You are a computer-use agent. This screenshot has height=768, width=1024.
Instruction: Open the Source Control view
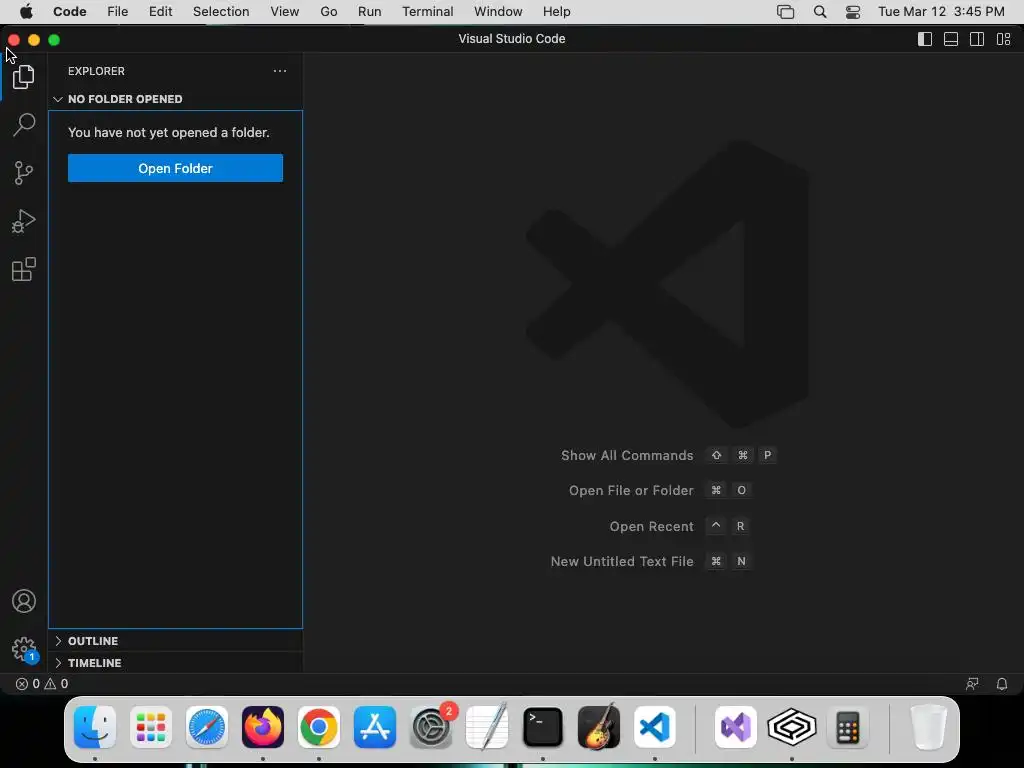click(24, 173)
